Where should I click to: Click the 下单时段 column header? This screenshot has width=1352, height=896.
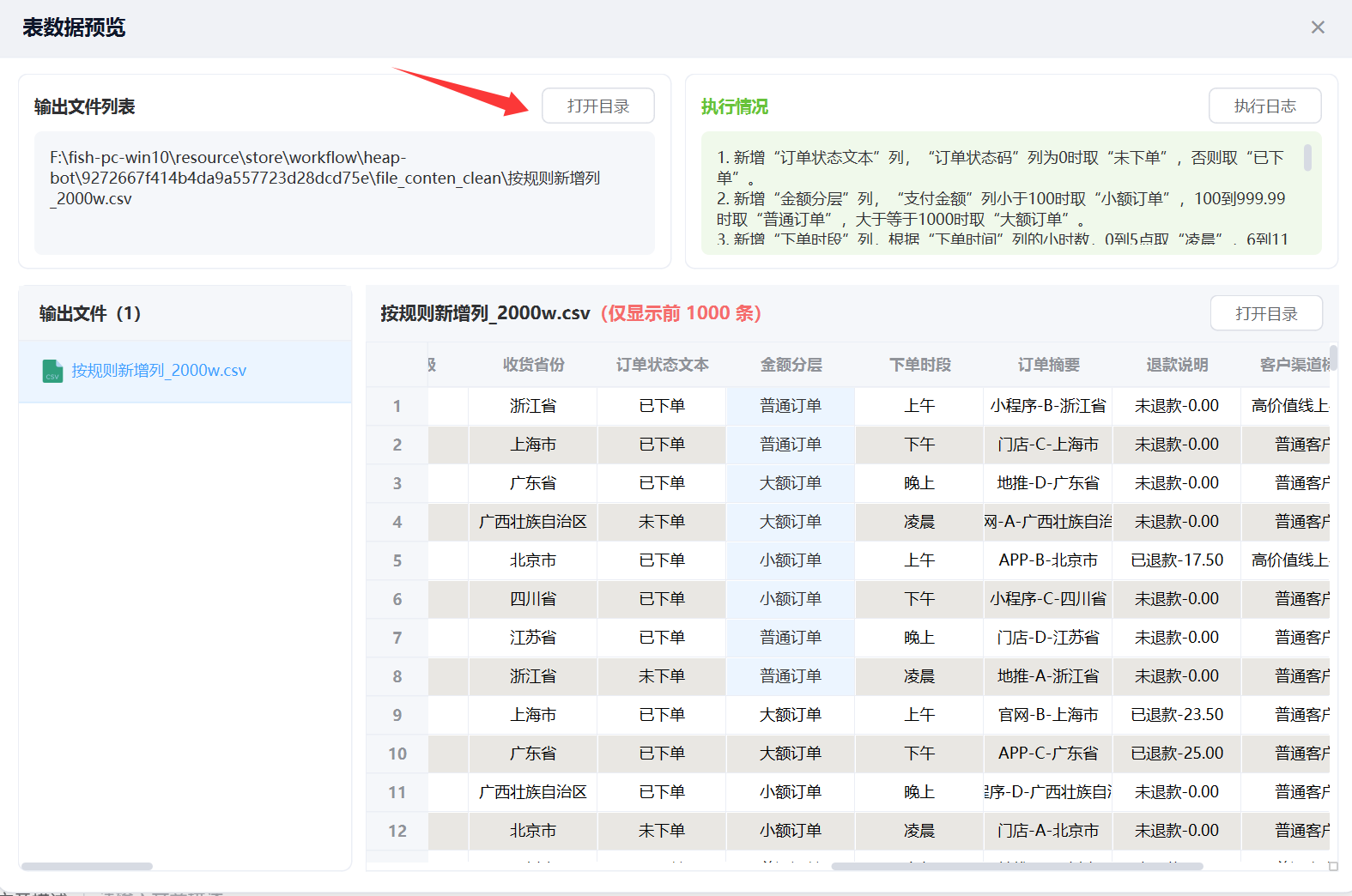click(x=919, y=365)
